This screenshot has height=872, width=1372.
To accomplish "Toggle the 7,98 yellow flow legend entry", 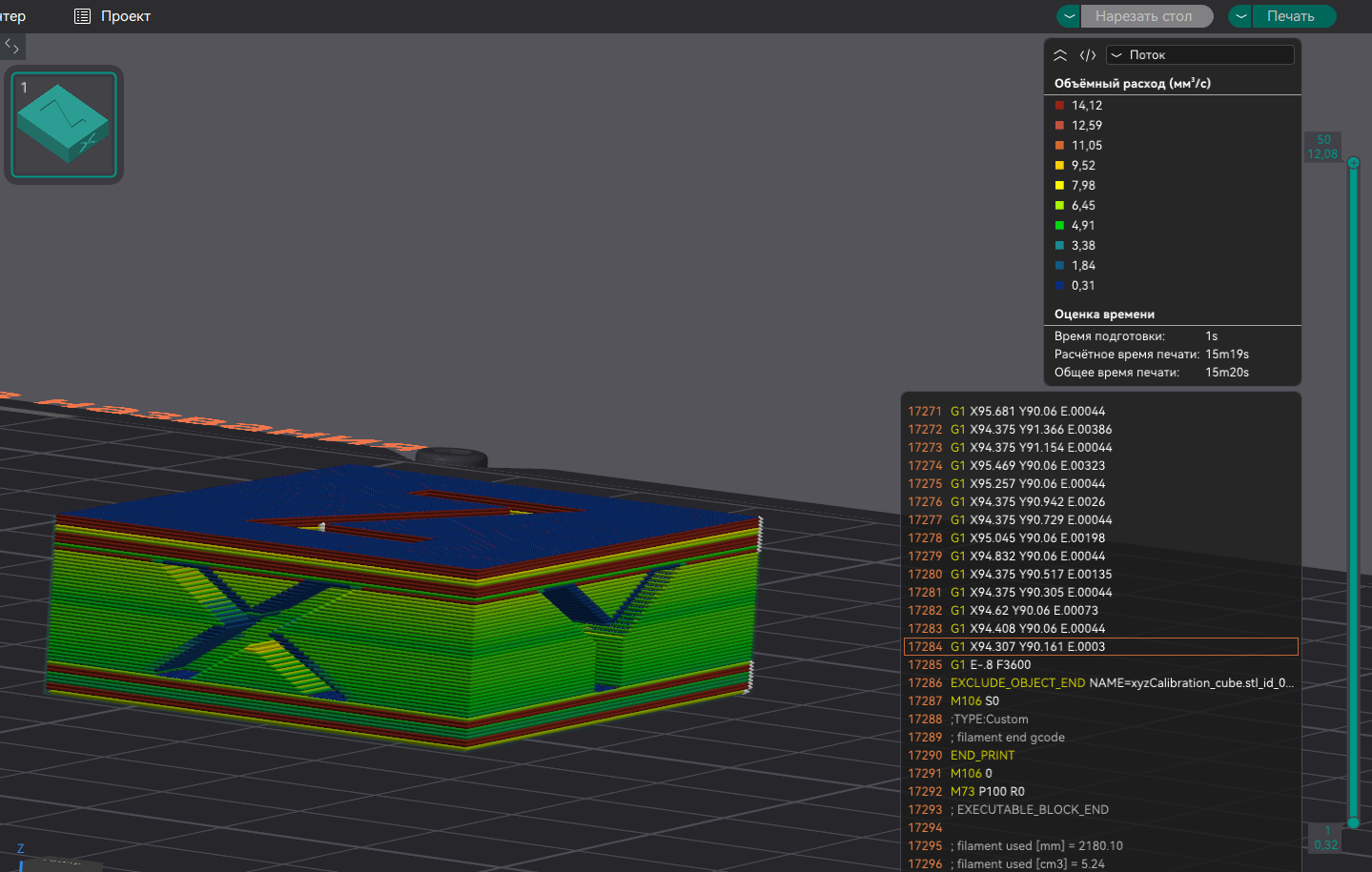I will point(1059,186).
